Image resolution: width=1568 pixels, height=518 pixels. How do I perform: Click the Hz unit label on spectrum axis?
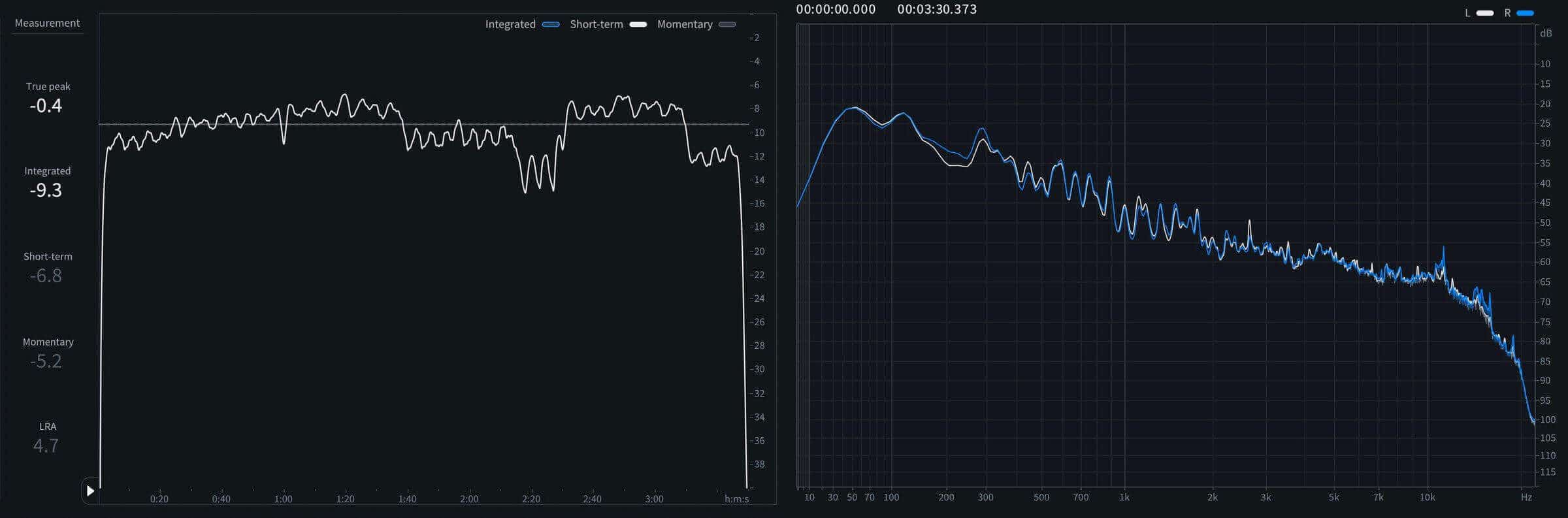[x=1526, y=497]
